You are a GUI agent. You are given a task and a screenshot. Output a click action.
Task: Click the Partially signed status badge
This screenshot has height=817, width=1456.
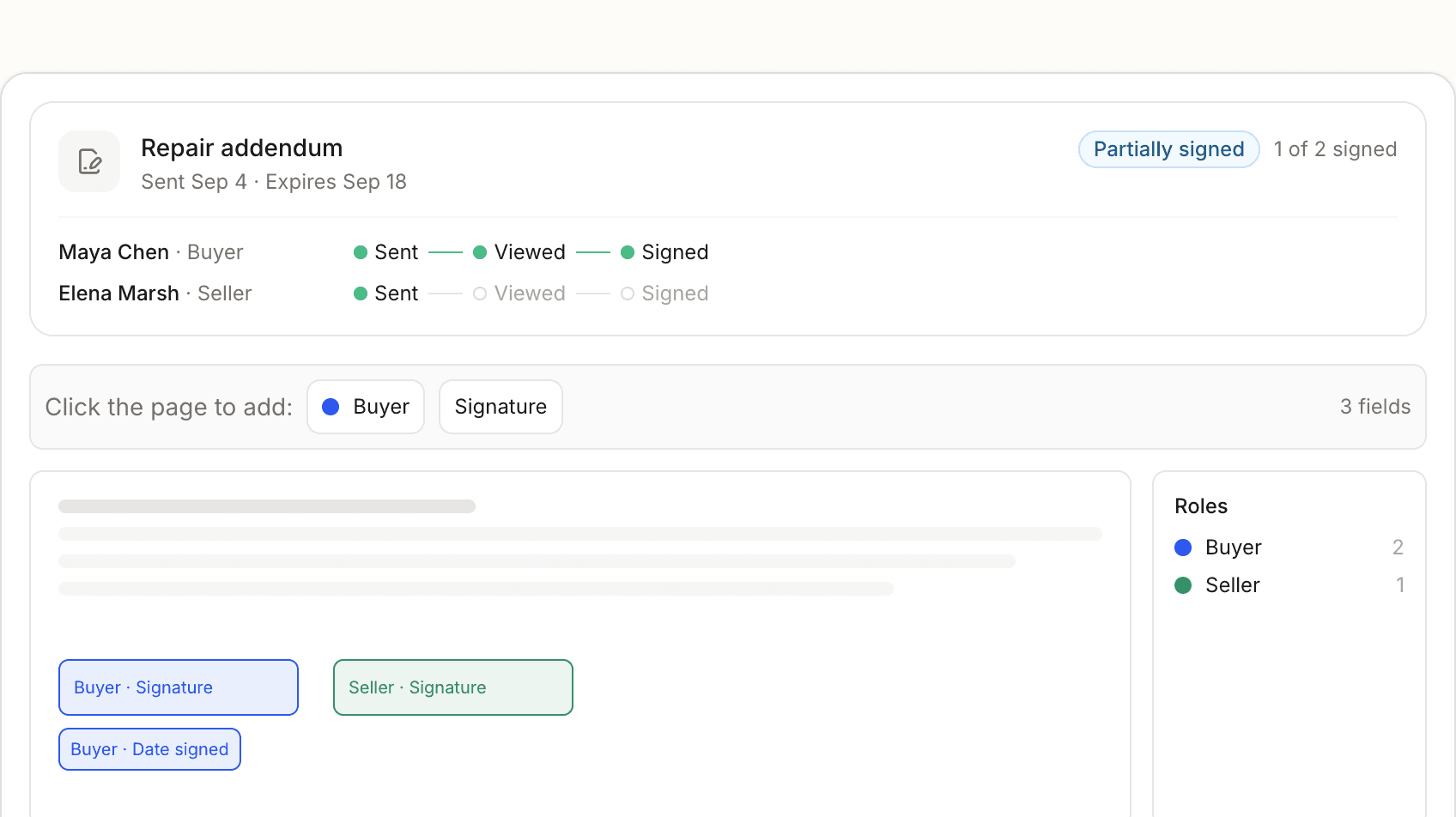(x=1168, y=149)
